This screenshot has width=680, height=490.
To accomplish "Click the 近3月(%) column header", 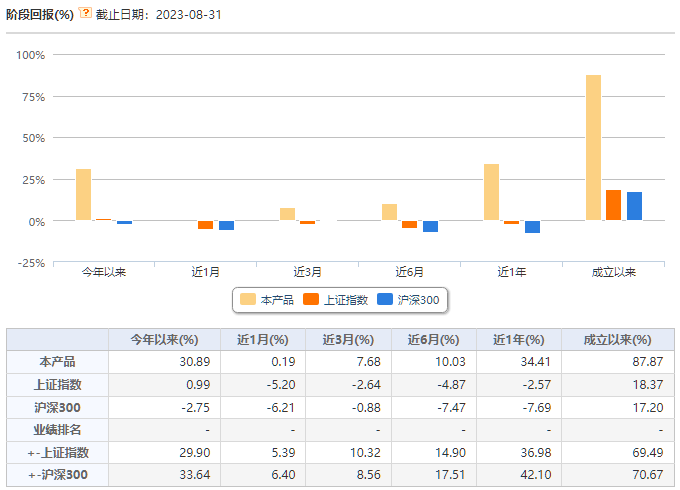I will (x=348, y=340).
